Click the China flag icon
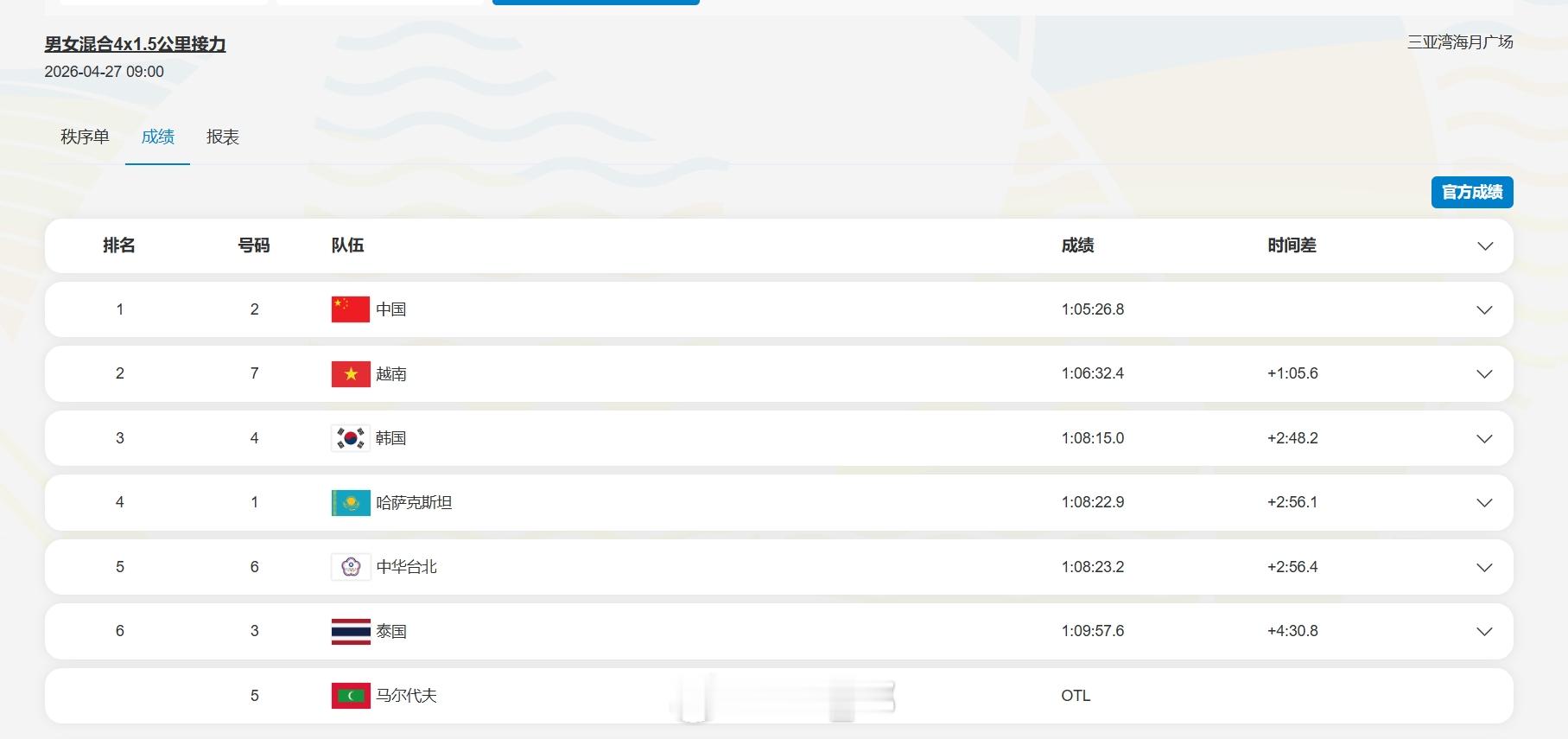The image size is (1568, 739). (351, 309)
